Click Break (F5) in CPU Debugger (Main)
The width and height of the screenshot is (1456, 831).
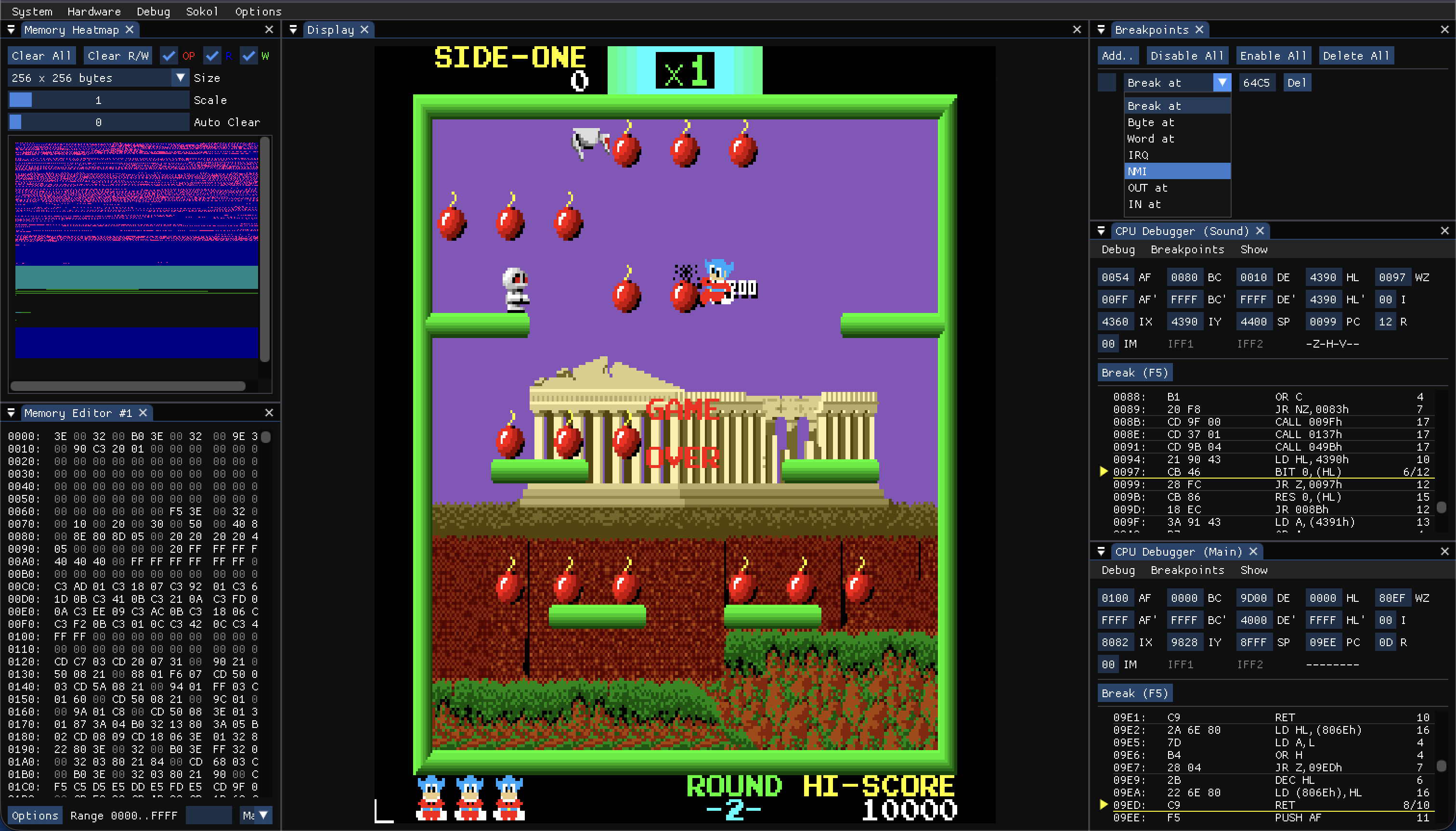[x=1135, y=693]
